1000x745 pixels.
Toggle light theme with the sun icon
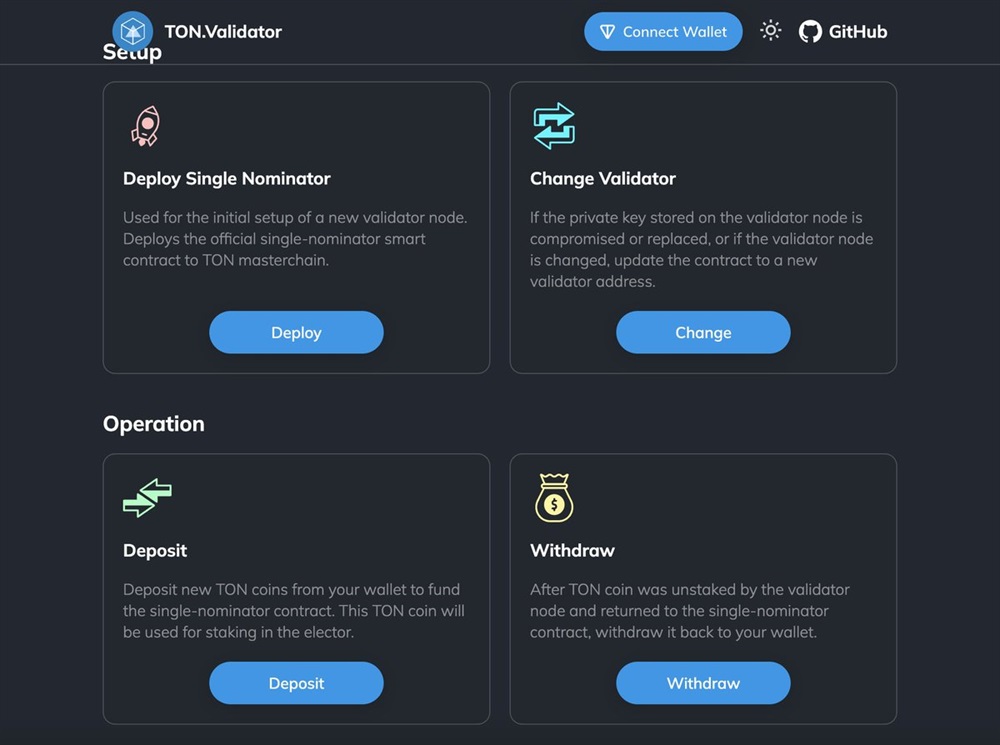tap(770, 31)
